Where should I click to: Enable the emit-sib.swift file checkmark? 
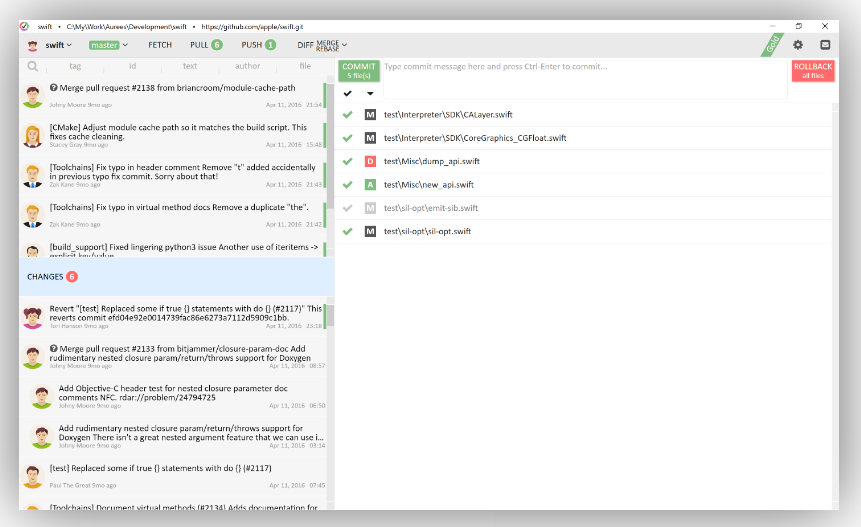pyautogui.click(x=347, y=208)
